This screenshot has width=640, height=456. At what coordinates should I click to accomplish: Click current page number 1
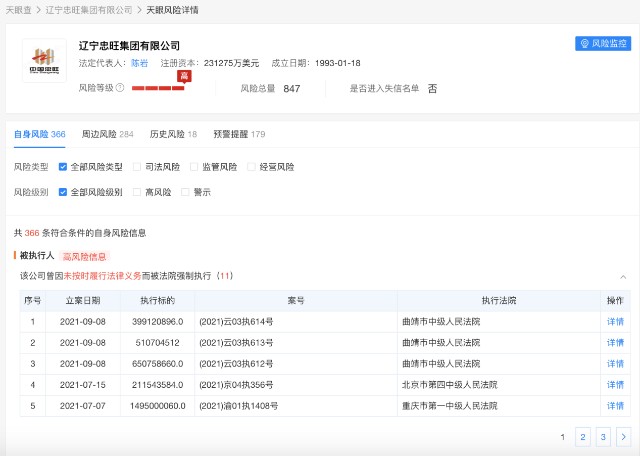click(x=562, y=437)
